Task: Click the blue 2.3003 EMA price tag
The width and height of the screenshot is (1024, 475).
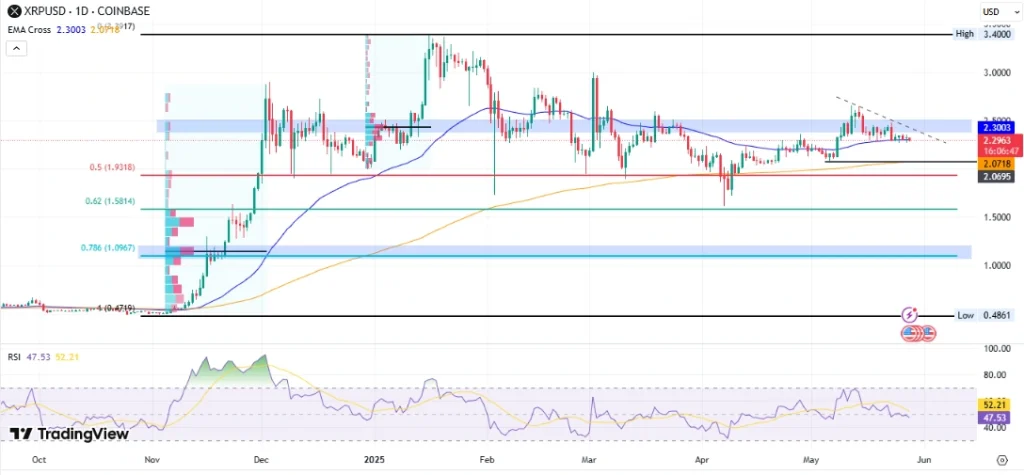Action: [x=995, y=128]
